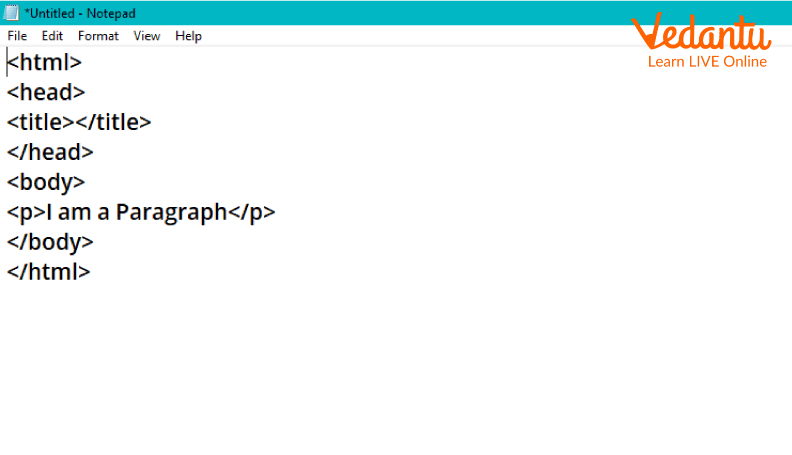
Task: Click the "Learn LIVE Online" tagline
Action: pyautogui.click(x=706, y=62)
